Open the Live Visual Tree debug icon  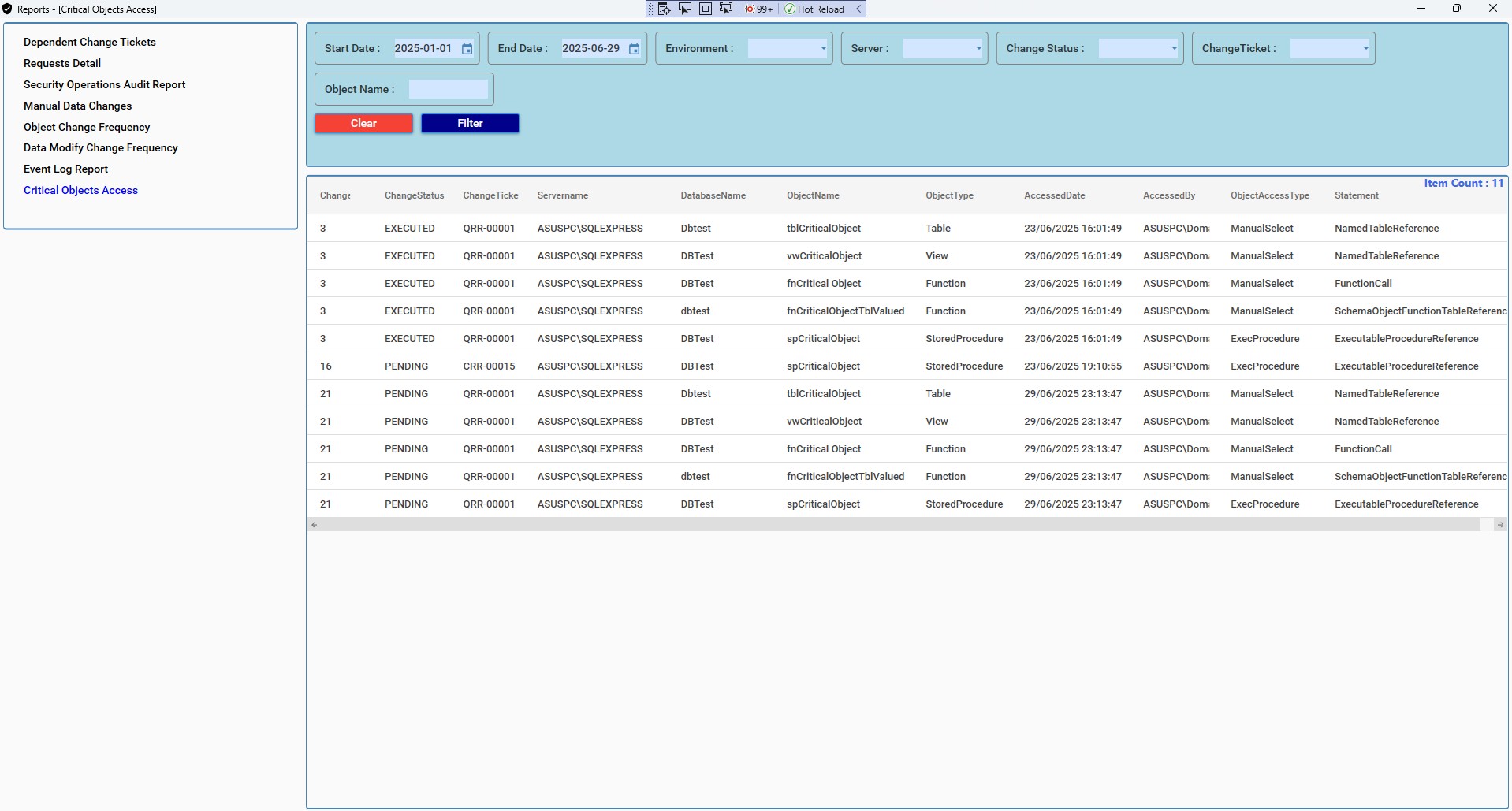[665, 9]
